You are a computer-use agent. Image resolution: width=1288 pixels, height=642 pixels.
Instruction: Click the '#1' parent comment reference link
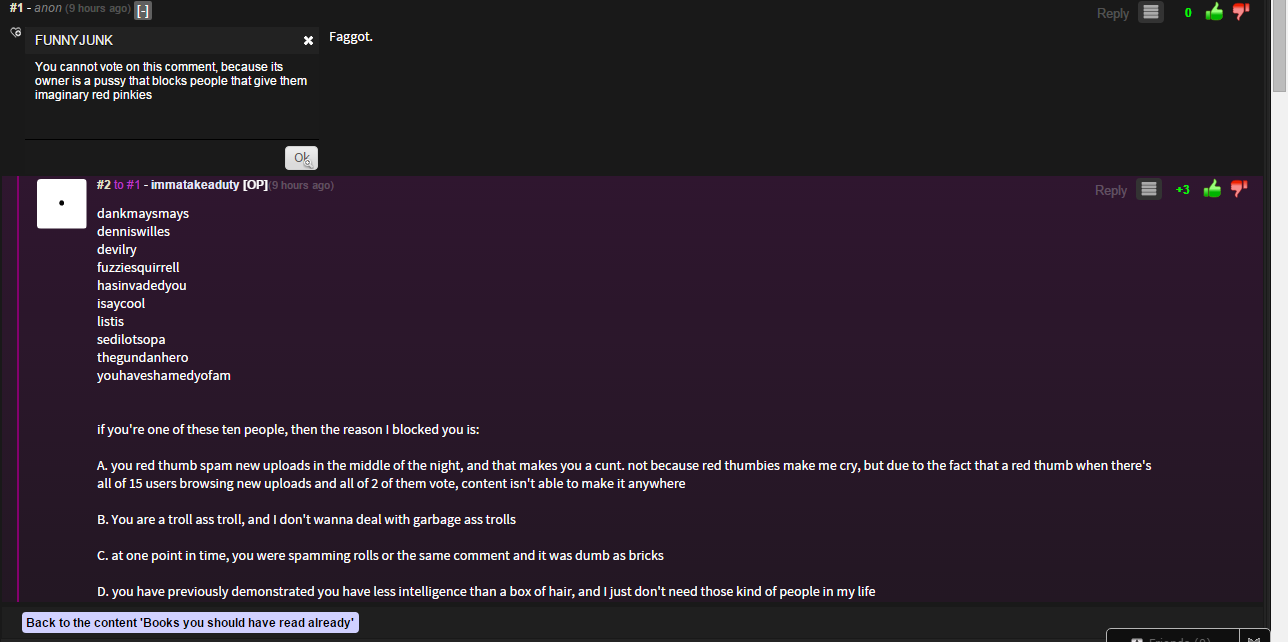click(x=133, y=185)
